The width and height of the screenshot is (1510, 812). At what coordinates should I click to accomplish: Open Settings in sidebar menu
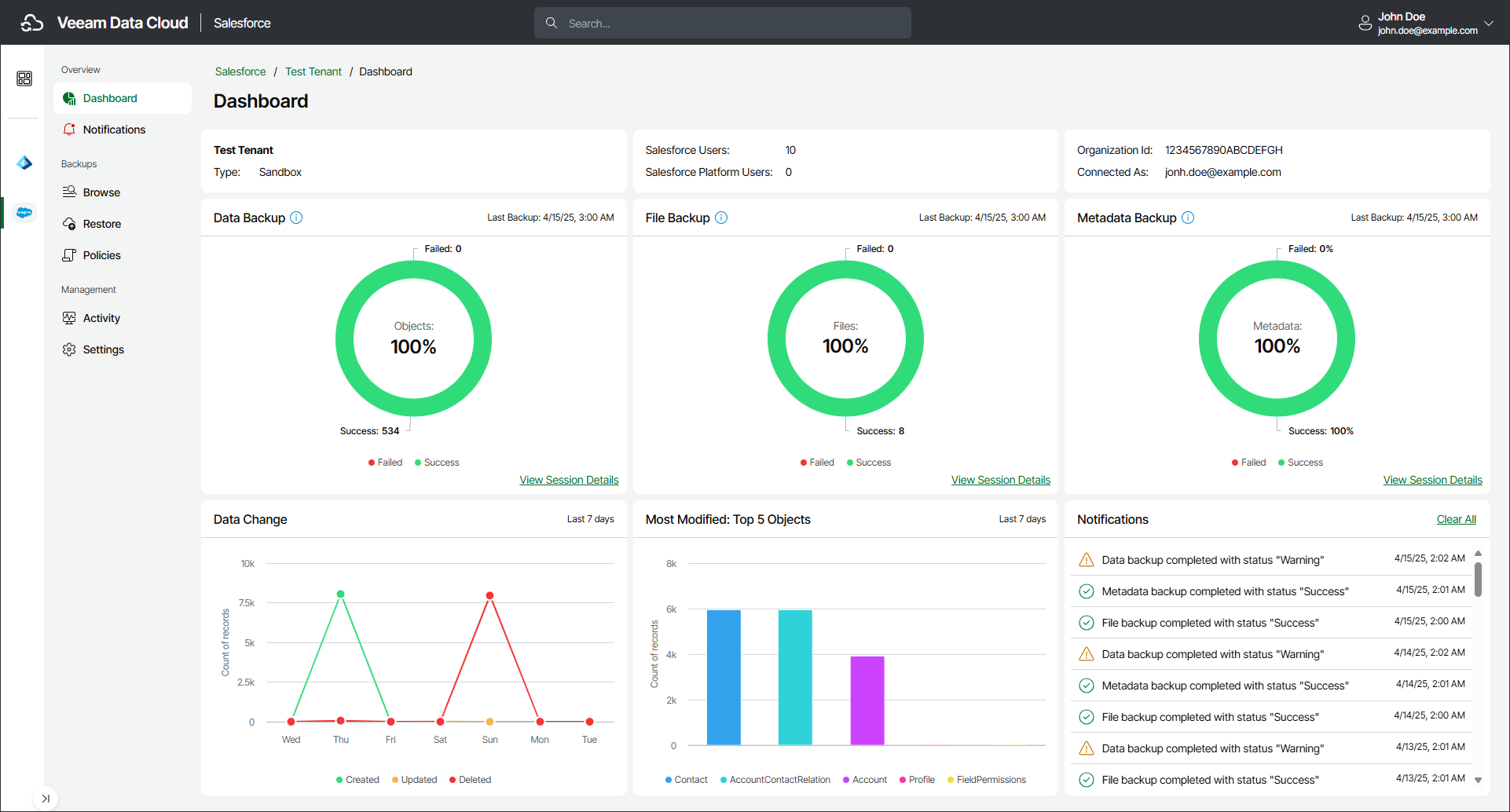123,349
